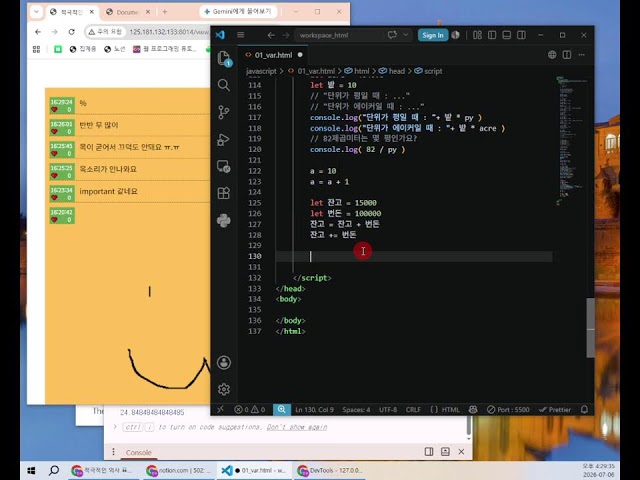The height and width of the screenshot is (480, 640).
Task: Toggle the primary side bar
Action: pos(492,35)
